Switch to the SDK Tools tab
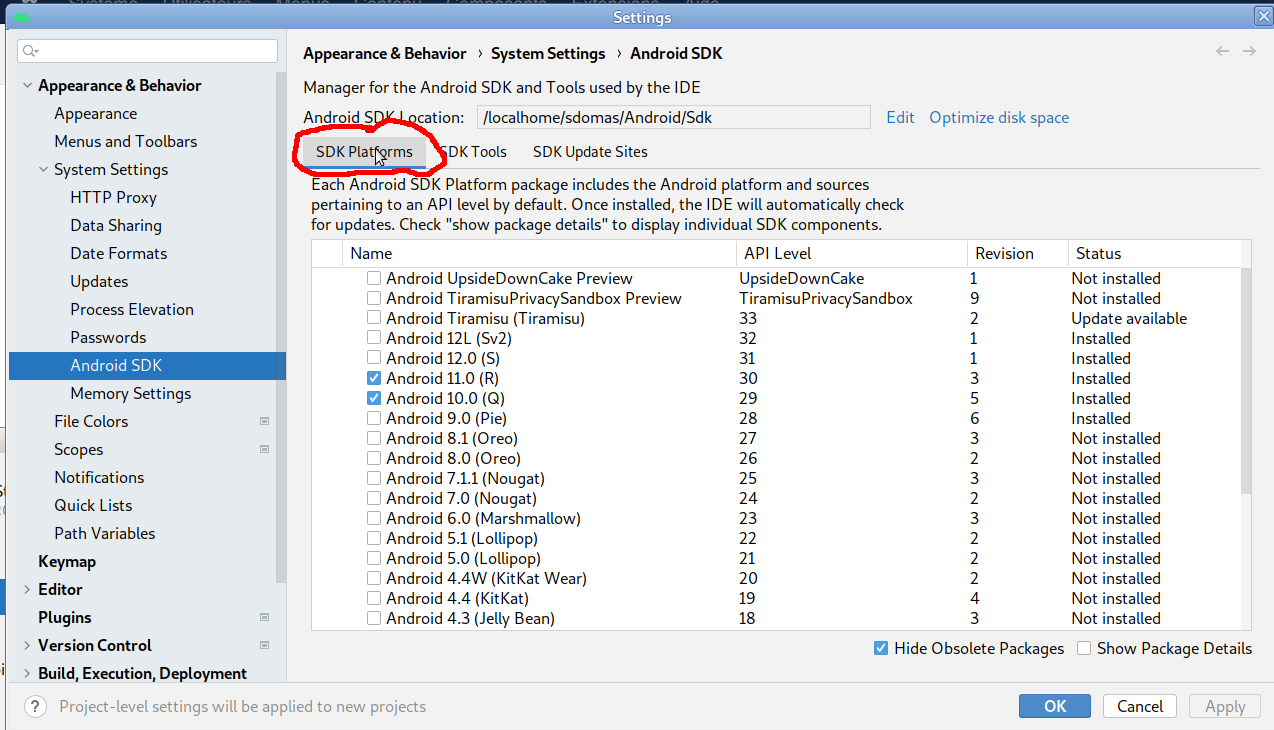Screen dimensions: 1274x730 472,152
